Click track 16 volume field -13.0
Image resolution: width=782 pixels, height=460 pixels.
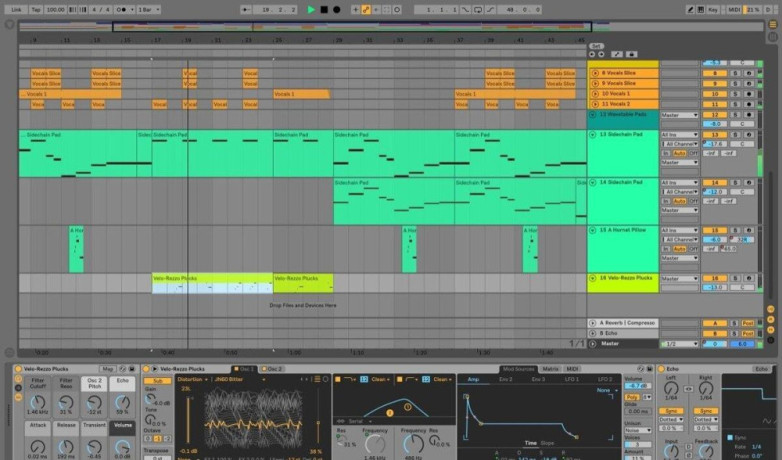coord(714,287)
